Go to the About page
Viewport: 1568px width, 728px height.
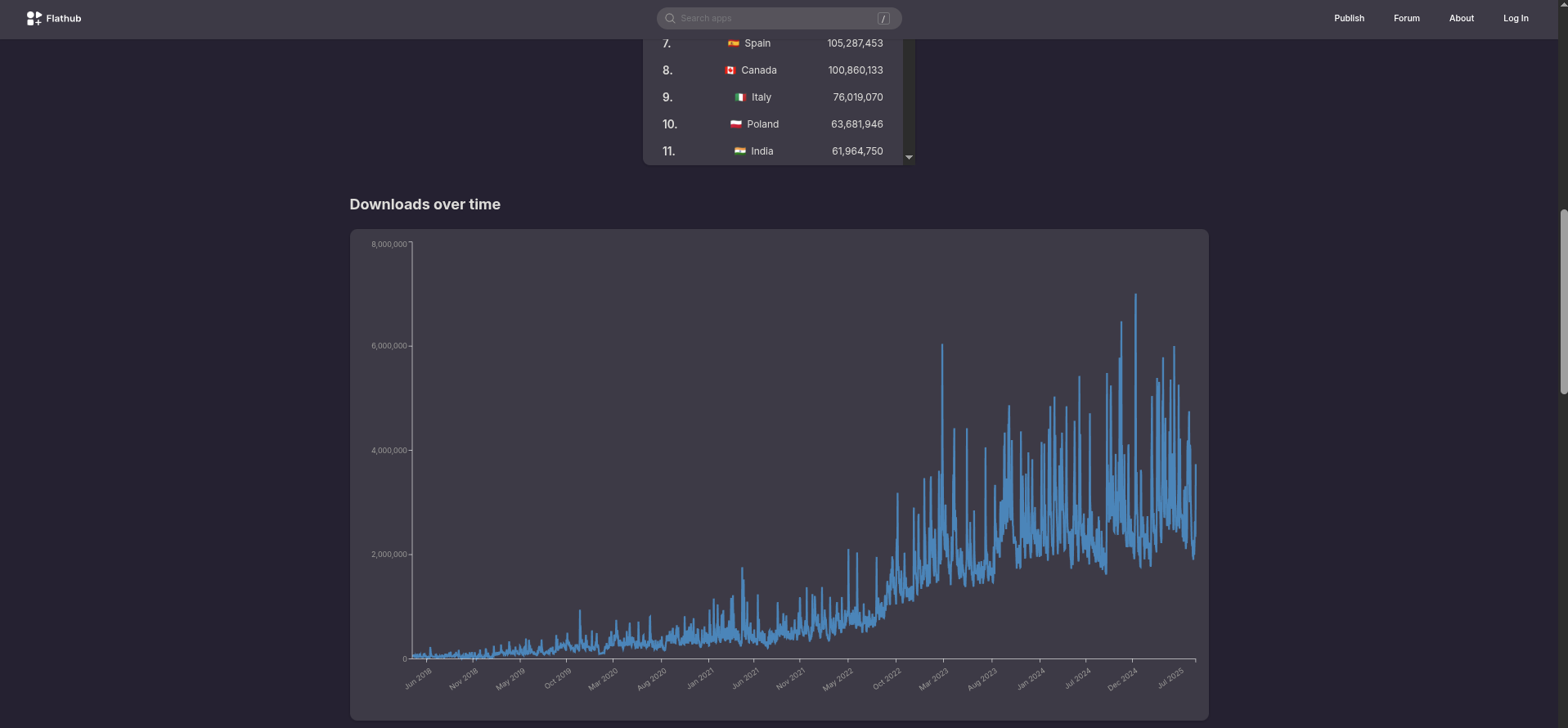pyautogui.click(x=1462, y=18)
